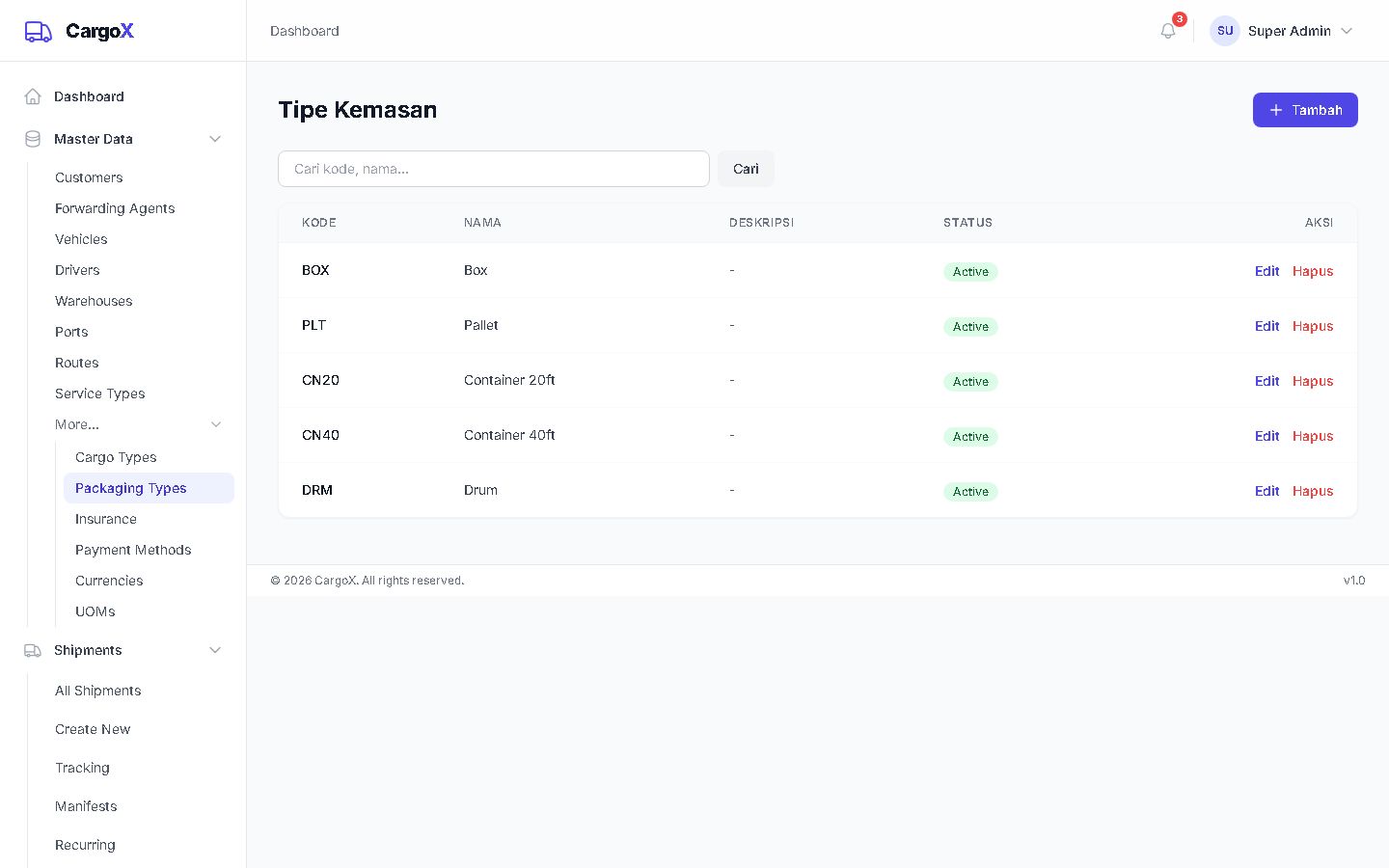Click Hapus for the CN20 row
The width and height of the screenshot is (1389, 868).
click(1313, 381)
